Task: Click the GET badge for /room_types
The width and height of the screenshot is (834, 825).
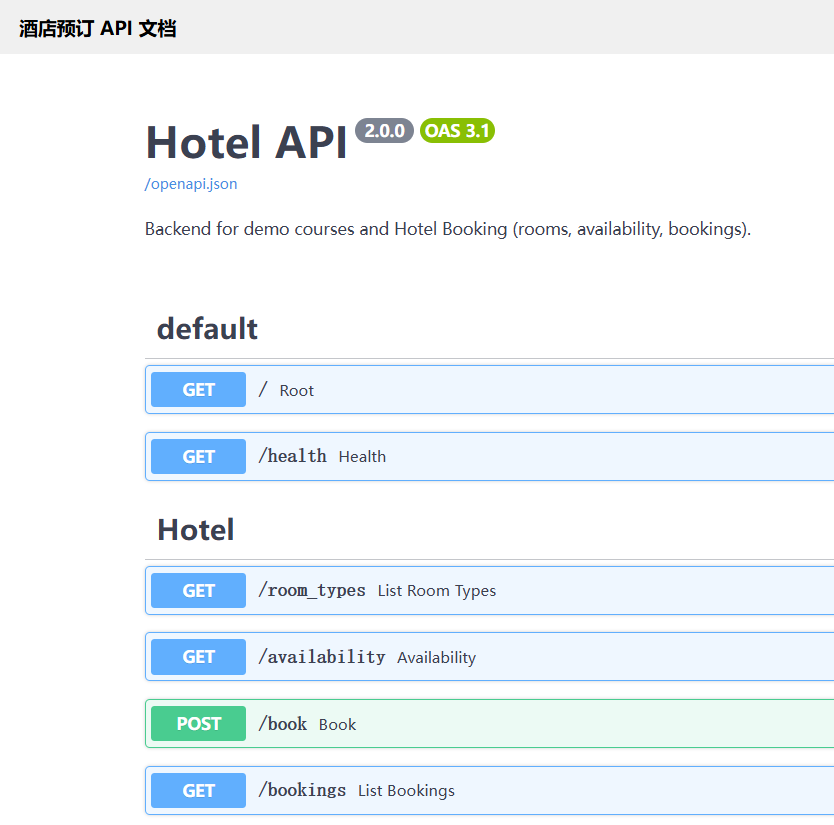Action: pyautogui.click(x=198, y=591)
